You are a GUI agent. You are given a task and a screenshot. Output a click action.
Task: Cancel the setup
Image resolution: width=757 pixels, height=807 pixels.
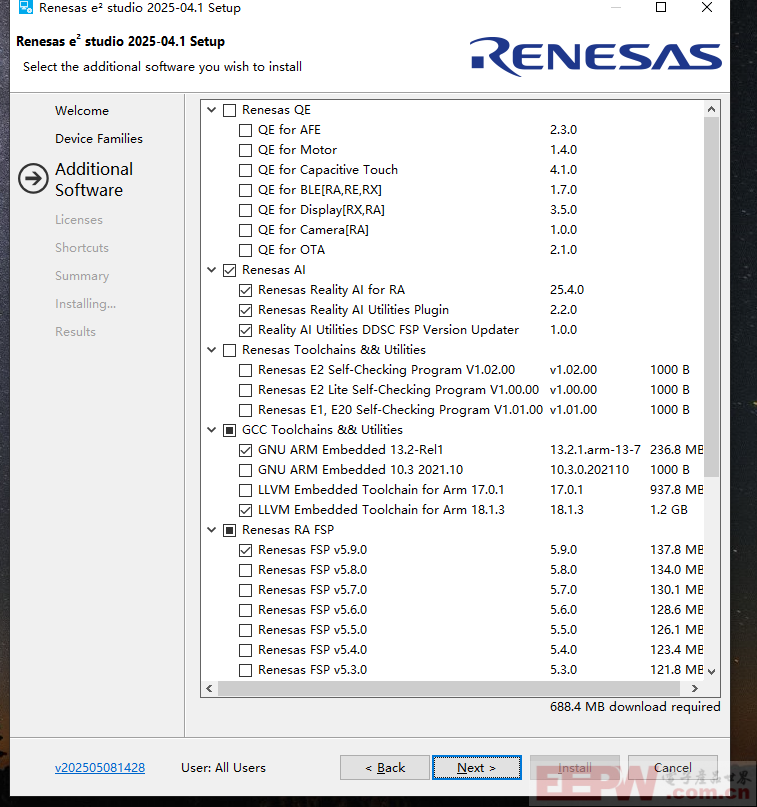click(673, 767)
